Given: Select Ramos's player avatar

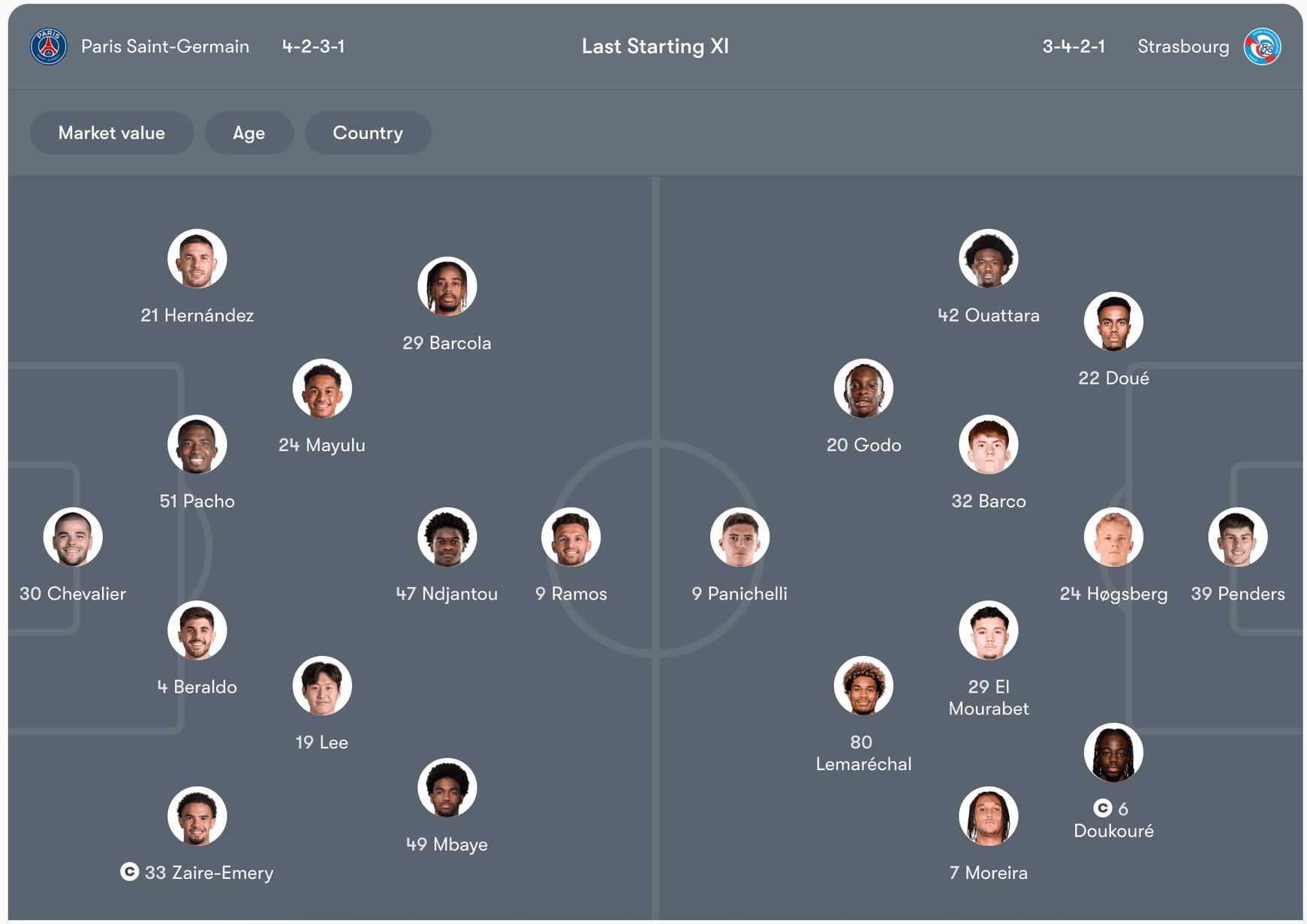Looking at the screenshot, I should (571, 537).
